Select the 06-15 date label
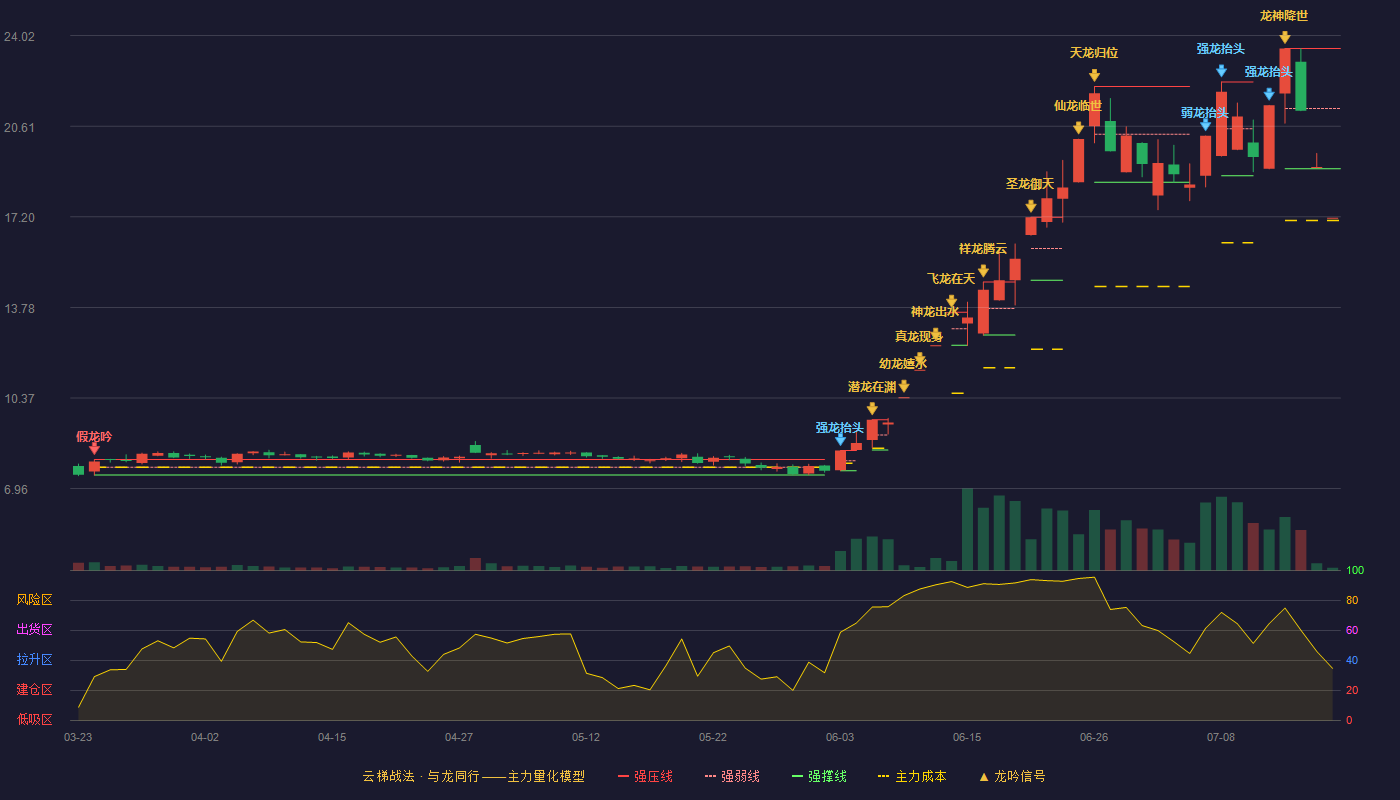Image resolution: width=1400 pixels, height=800 pixels. [x=967, y=737]
